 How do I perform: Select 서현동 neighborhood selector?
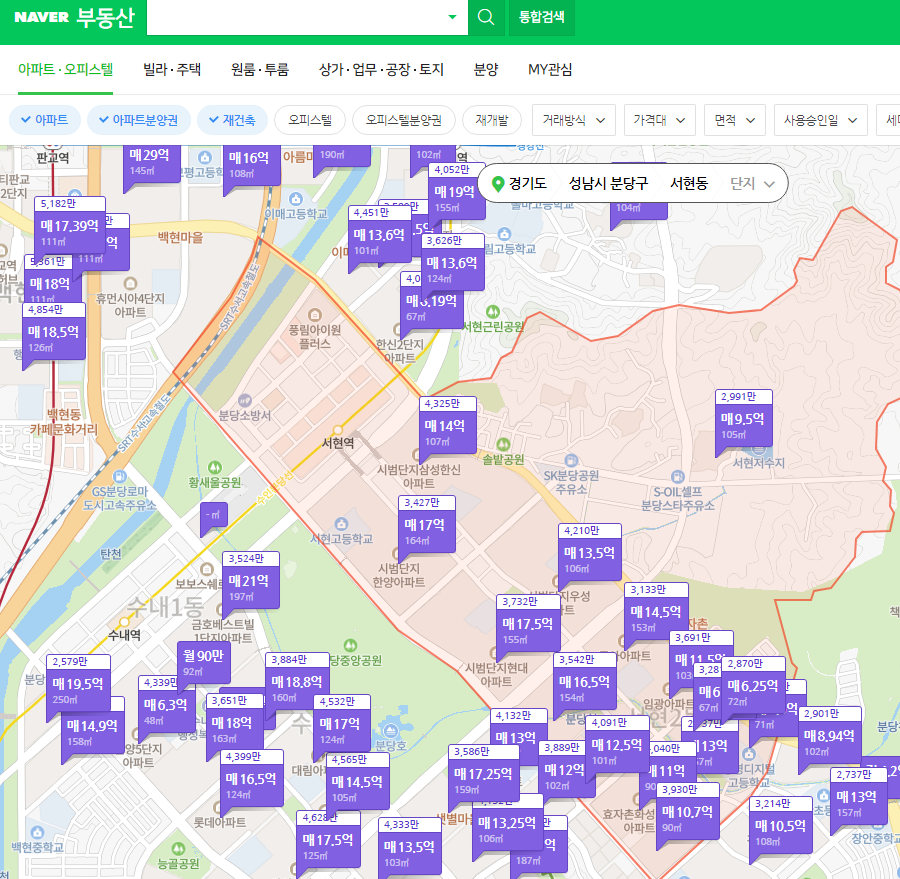[x=689, y=184]
